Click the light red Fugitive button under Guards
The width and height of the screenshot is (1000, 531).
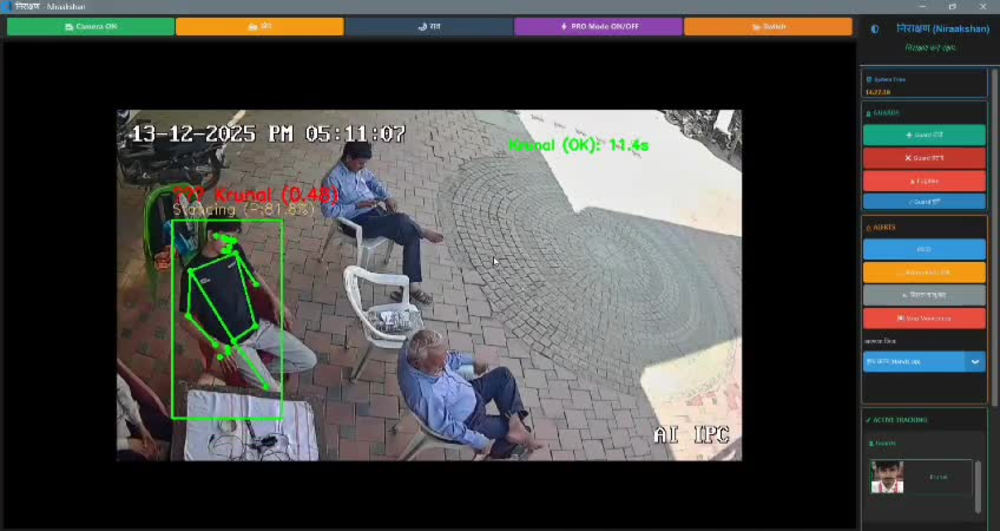click(x=924, y=181)
